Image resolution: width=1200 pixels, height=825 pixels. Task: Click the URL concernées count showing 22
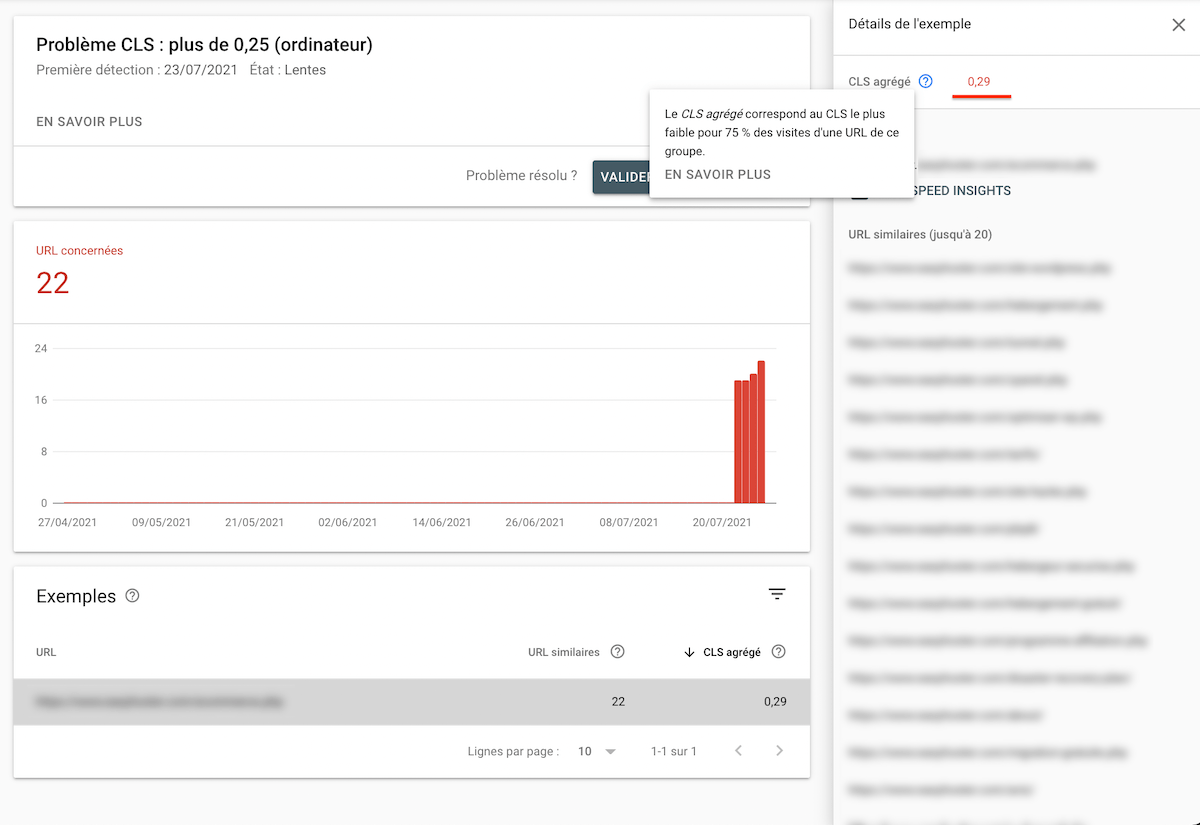[x=51, y=283]
